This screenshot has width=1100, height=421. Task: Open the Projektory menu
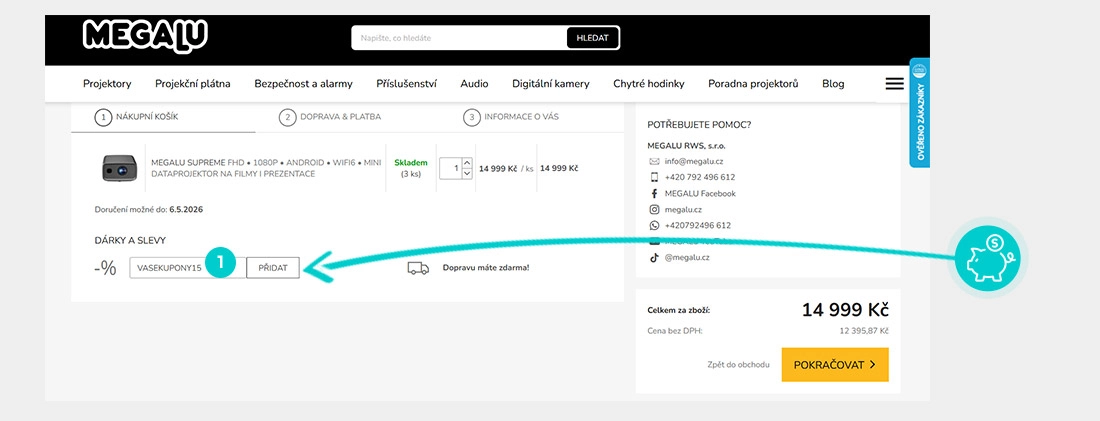click(x=107, y=83)
